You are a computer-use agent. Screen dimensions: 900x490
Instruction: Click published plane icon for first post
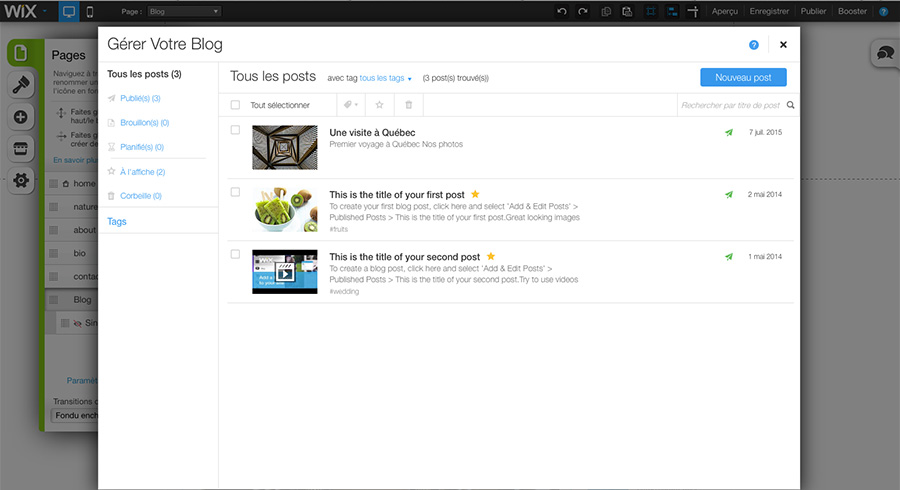pos(728,195)
